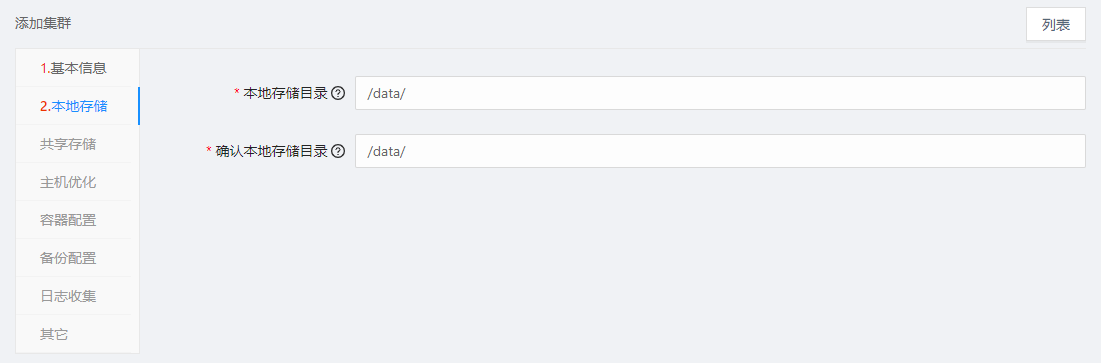The width and height of the screenshot is (1101, 363).
Task: Click the blue active indicator beside 本地存储
Action: pos(138,106)
